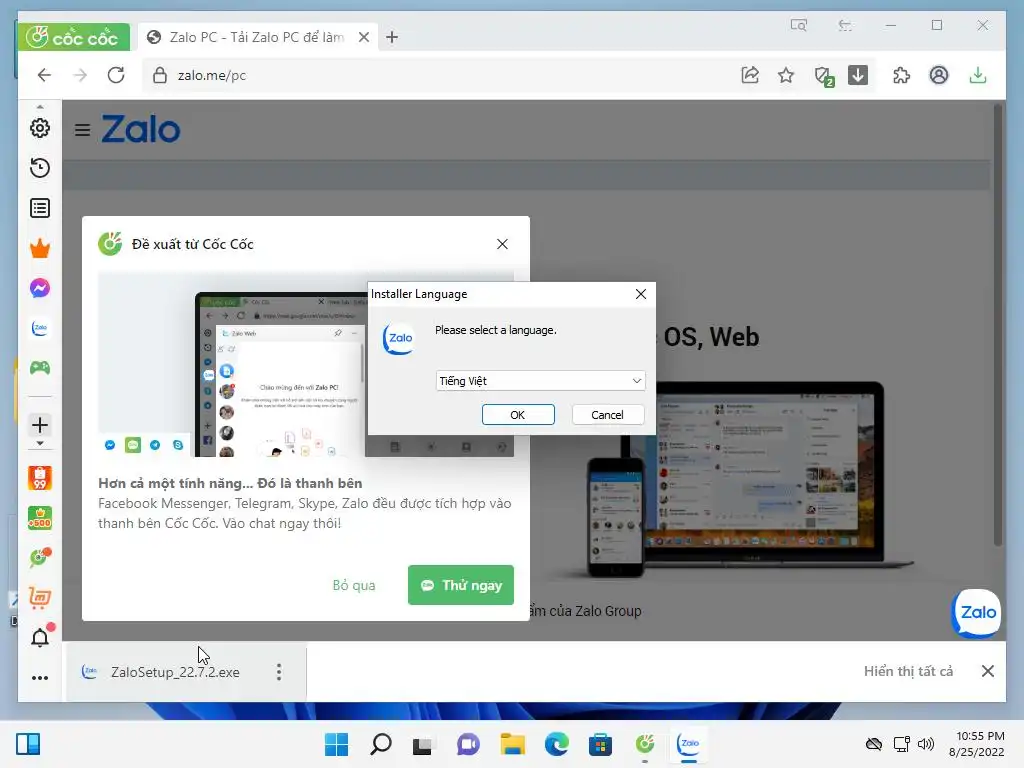Open the green downloads toolbar icon
1024x768 pixels.
[x=978, y=75]
